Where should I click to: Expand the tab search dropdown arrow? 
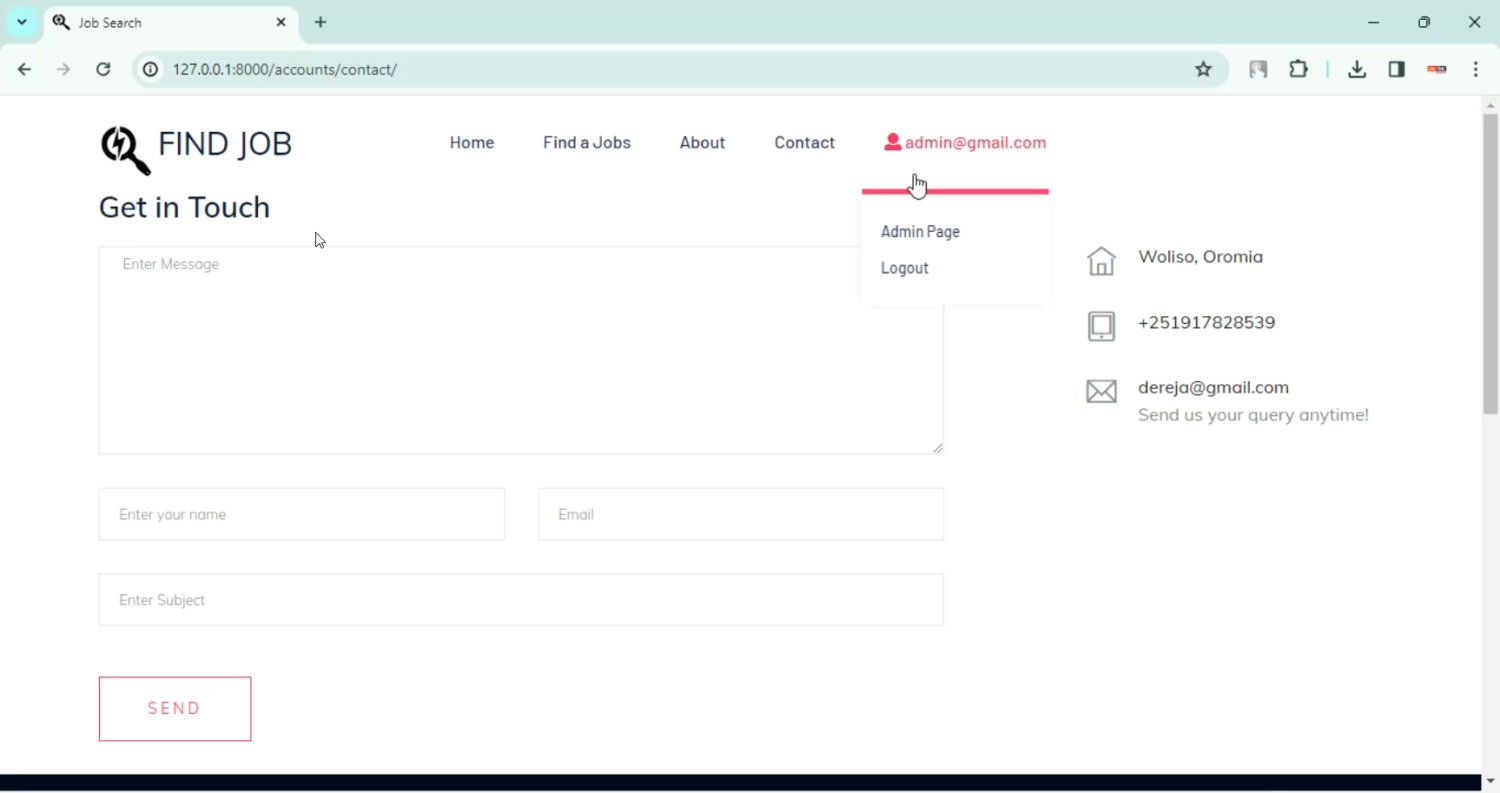21,22
